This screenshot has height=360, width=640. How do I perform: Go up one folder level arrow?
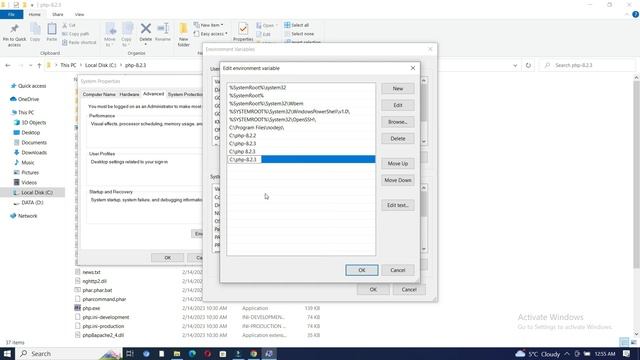[x=39, y=65]
